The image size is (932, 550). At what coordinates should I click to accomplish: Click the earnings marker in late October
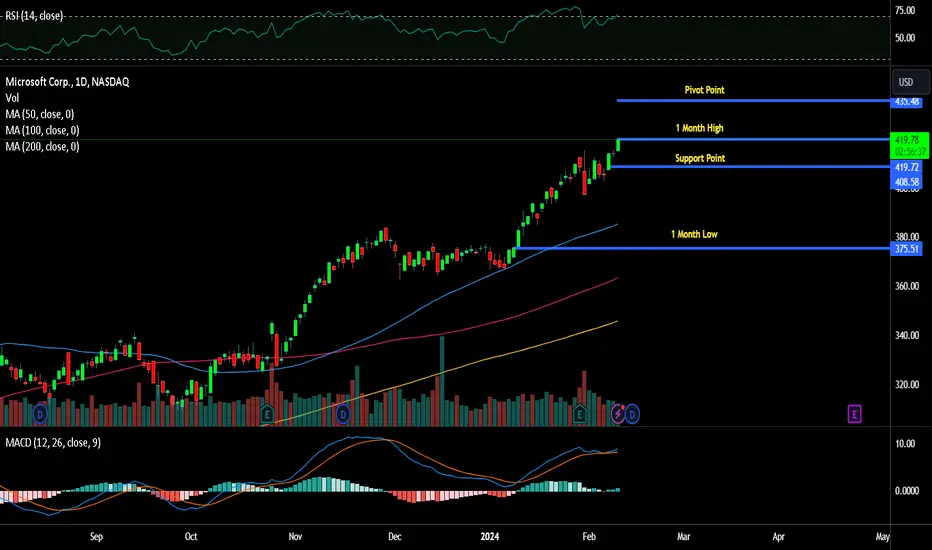pyautogui.click(x=267, y=414)
